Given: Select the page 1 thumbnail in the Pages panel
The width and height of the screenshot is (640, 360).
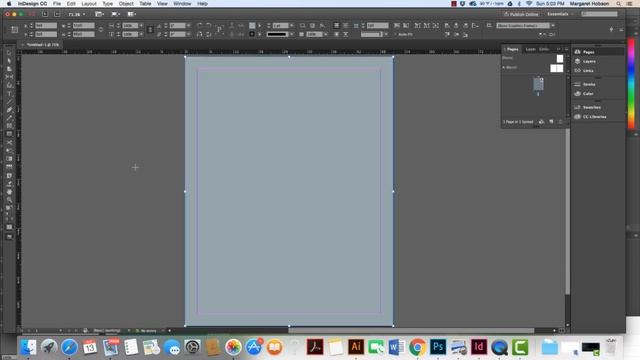Looking at the screenshot, I should coord(538,84).
